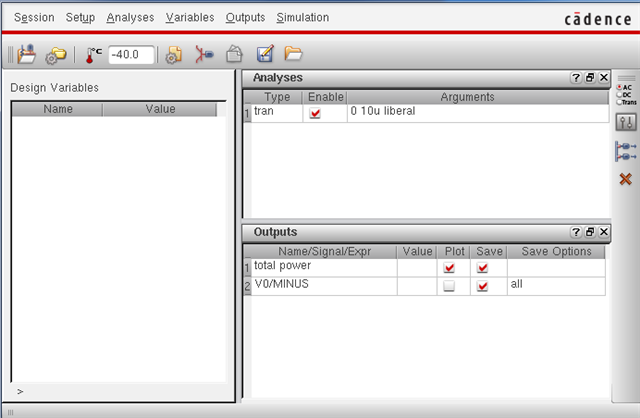Open the Session menu

[x=34, y=18]
